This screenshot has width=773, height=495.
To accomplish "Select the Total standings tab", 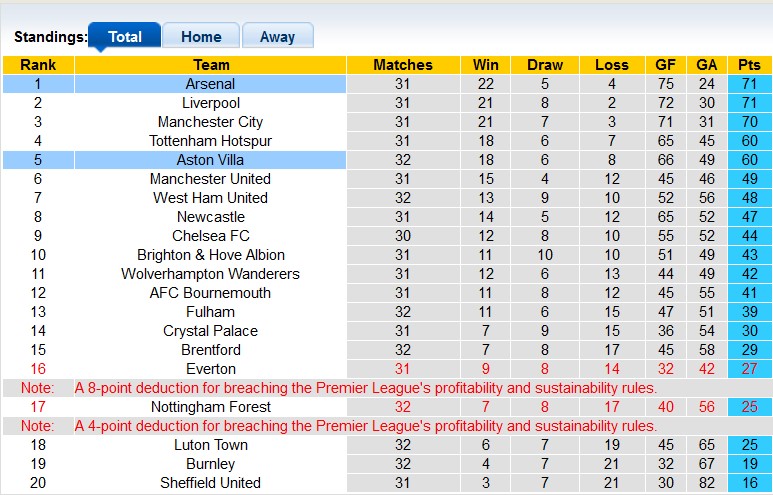I will coord(125,37).
